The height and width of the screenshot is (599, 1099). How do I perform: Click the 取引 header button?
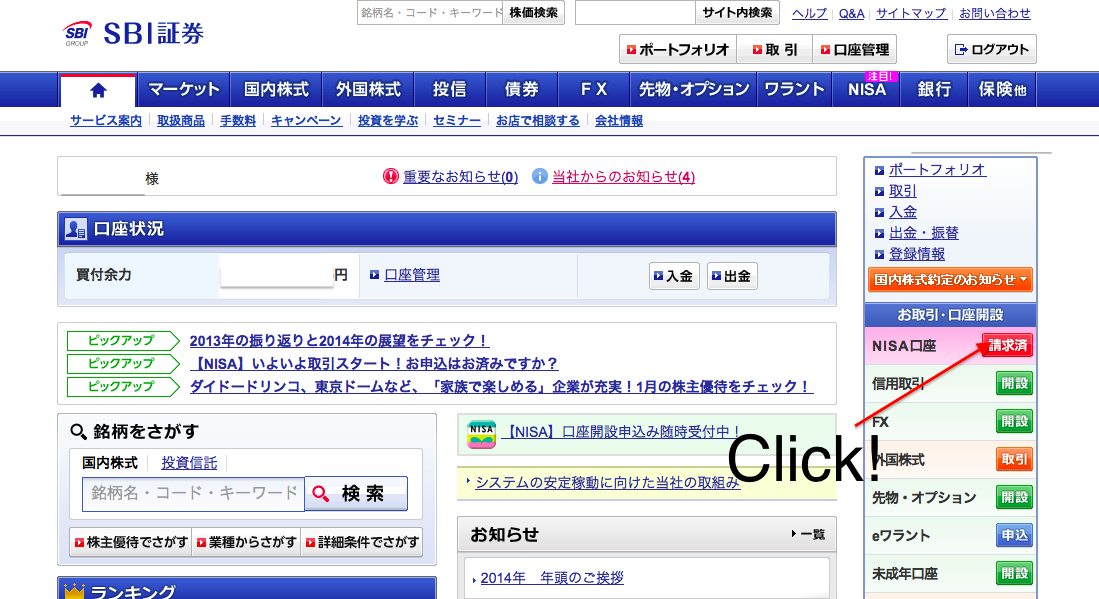(x=774, y=50)
